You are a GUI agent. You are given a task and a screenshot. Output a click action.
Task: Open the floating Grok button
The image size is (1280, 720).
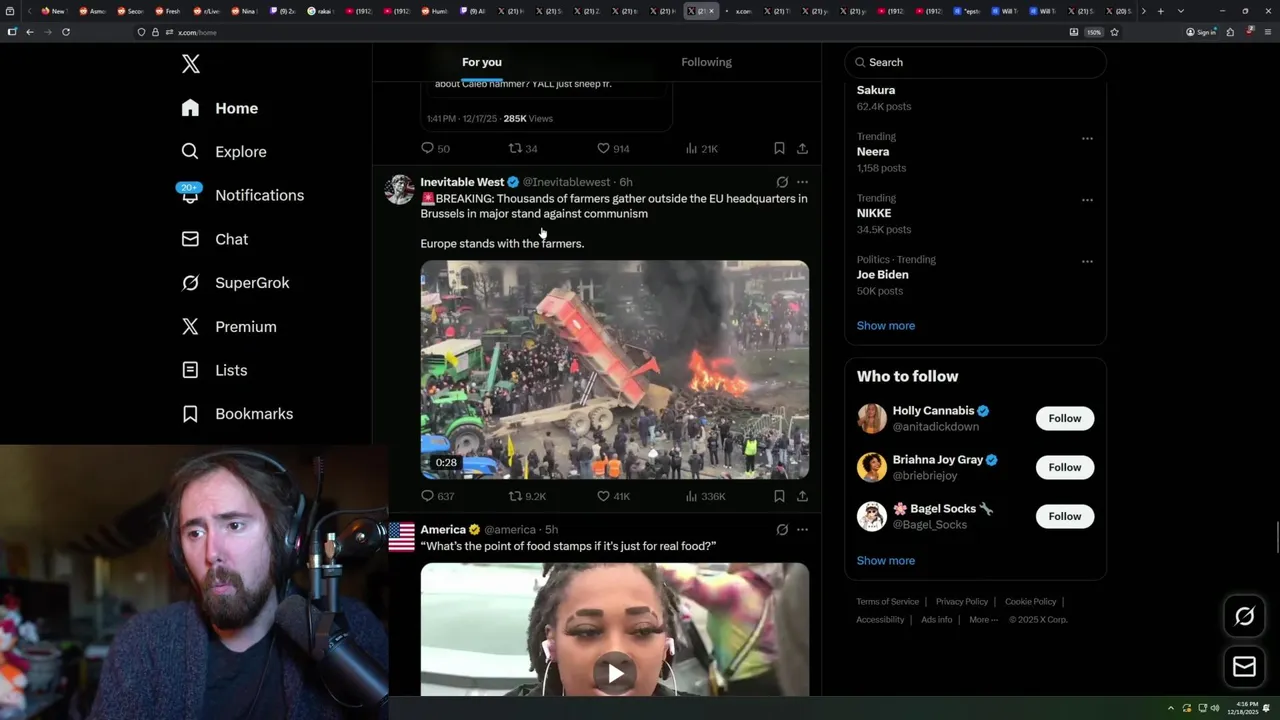tap(1244, 617)
